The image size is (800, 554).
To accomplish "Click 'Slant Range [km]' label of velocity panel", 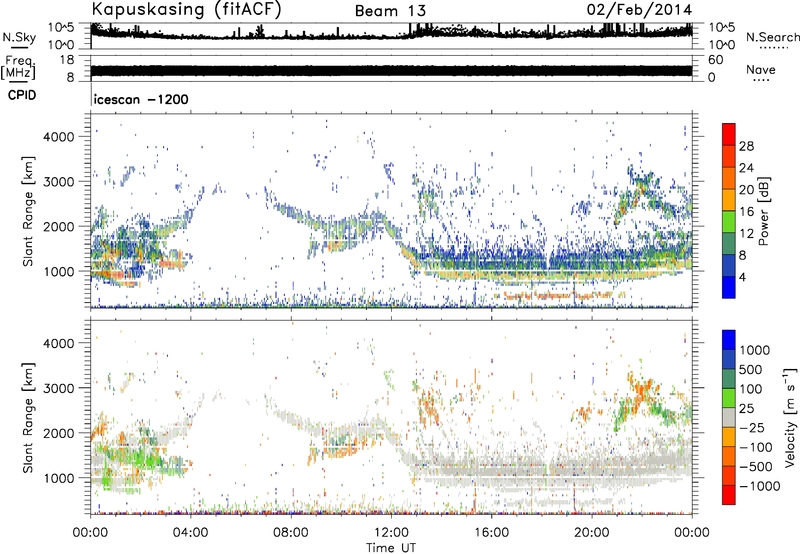I will pyautogui.click(x=28, y=418).
